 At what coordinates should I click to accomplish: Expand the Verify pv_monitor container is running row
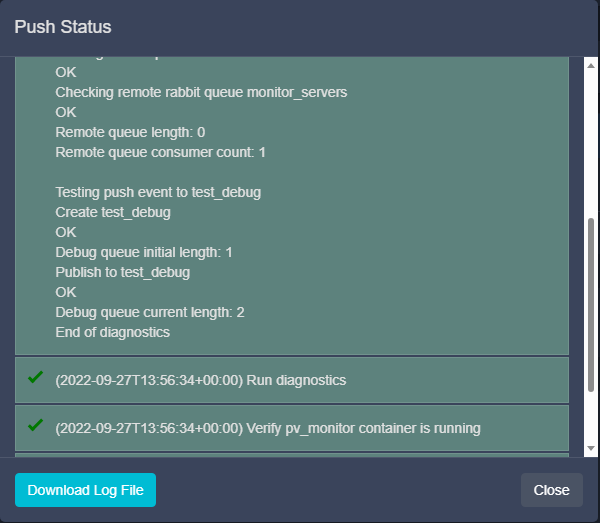click(x=267, y=428)
